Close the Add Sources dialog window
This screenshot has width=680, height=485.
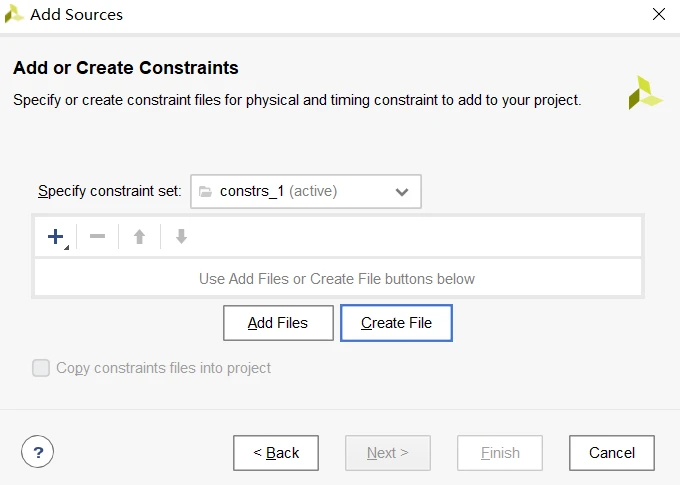(658, 15)
